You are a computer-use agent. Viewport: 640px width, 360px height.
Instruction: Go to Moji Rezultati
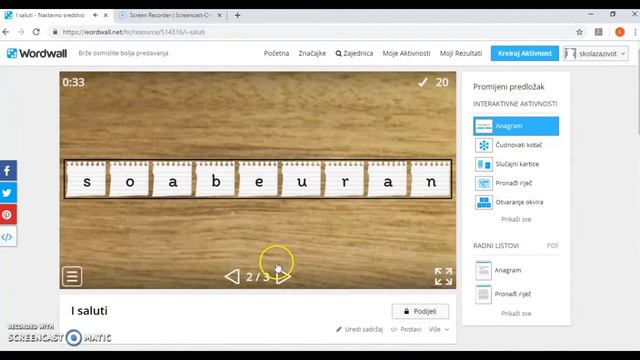click(461, 53)
